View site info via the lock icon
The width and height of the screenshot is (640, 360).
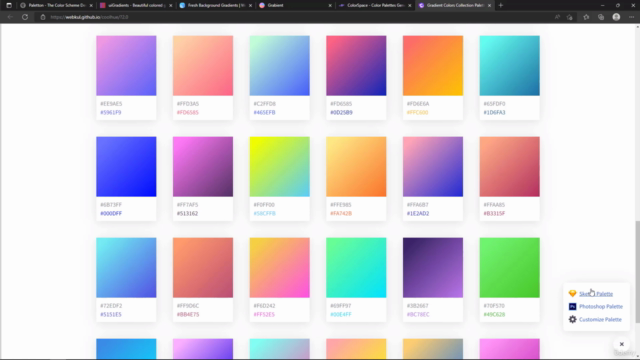(43, 17)
